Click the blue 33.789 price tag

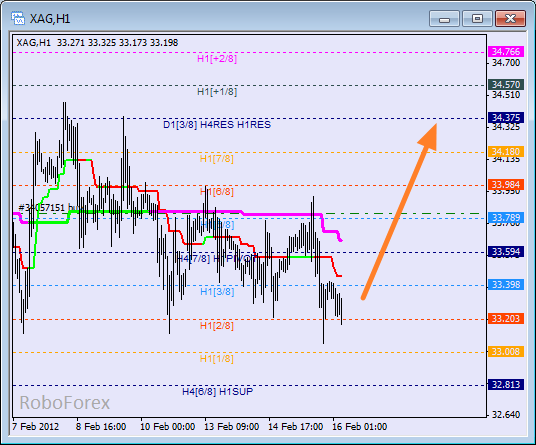[506, 217]
